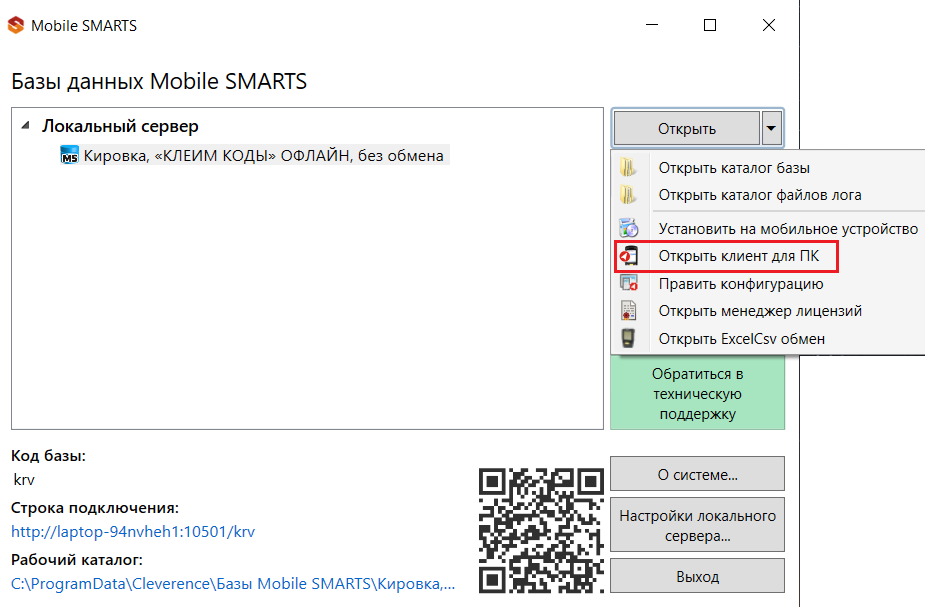Click the Открыть button

click(x=687, y=128)
